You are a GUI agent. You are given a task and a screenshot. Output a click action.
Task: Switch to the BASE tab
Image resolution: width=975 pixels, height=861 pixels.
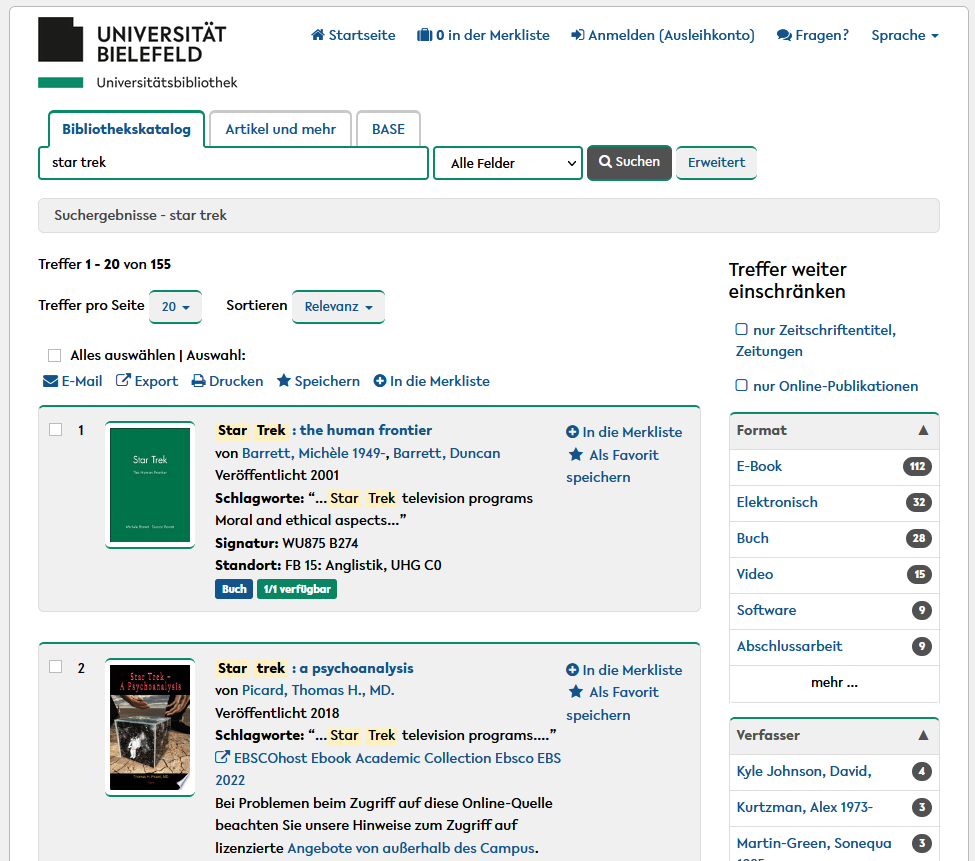388,129
